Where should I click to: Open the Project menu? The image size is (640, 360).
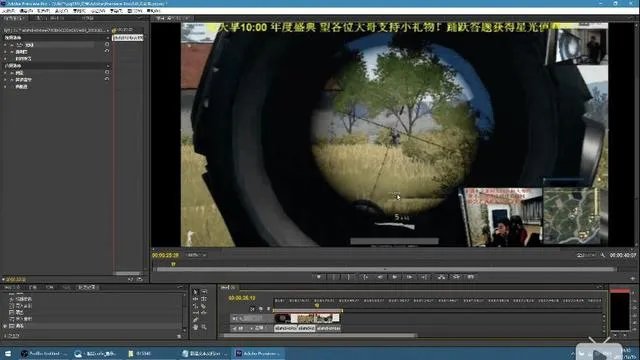tap(43, 11)
